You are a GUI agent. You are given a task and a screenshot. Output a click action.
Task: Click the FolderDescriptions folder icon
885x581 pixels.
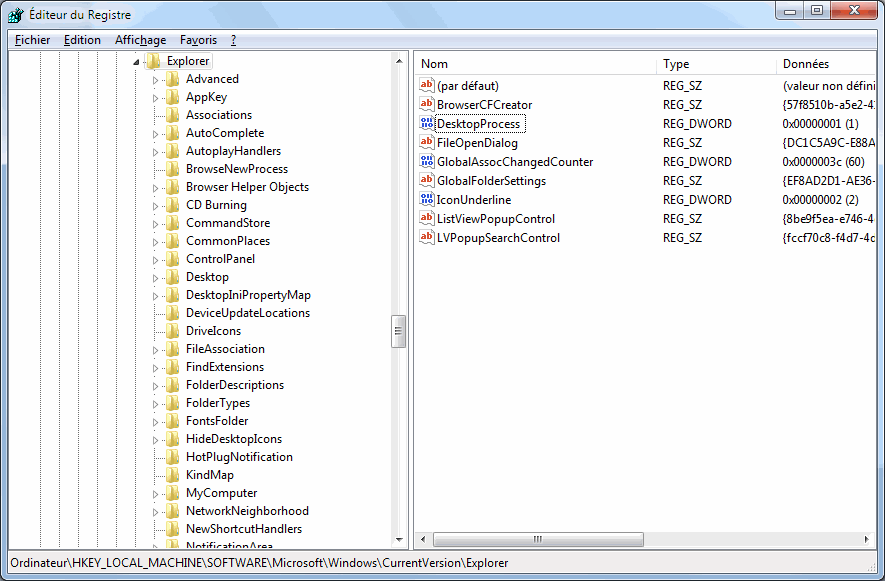[173, 385]
